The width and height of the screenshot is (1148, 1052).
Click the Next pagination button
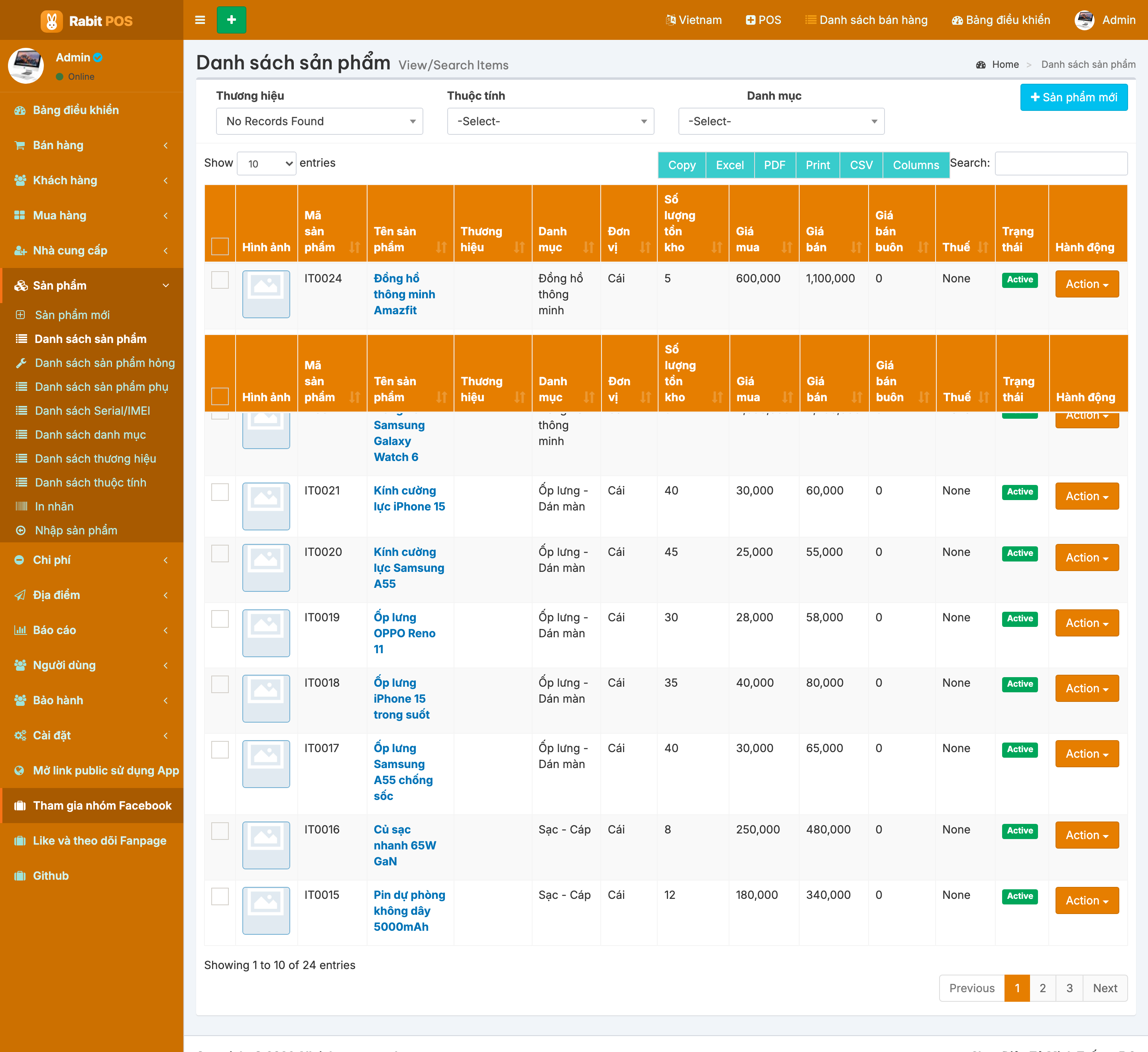click(1105, 988)
